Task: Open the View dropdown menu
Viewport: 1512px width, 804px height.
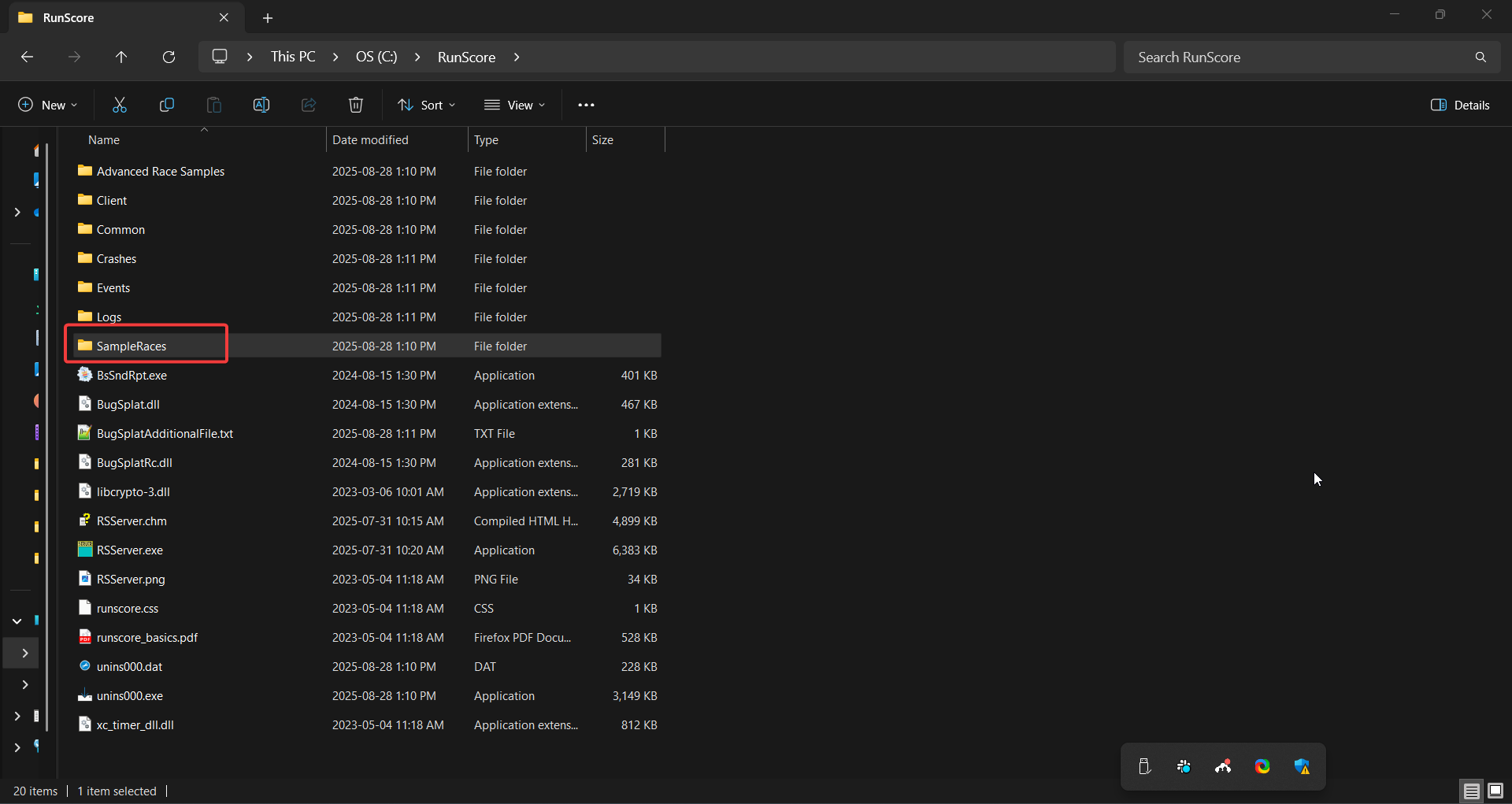Action: coord(514,105)
